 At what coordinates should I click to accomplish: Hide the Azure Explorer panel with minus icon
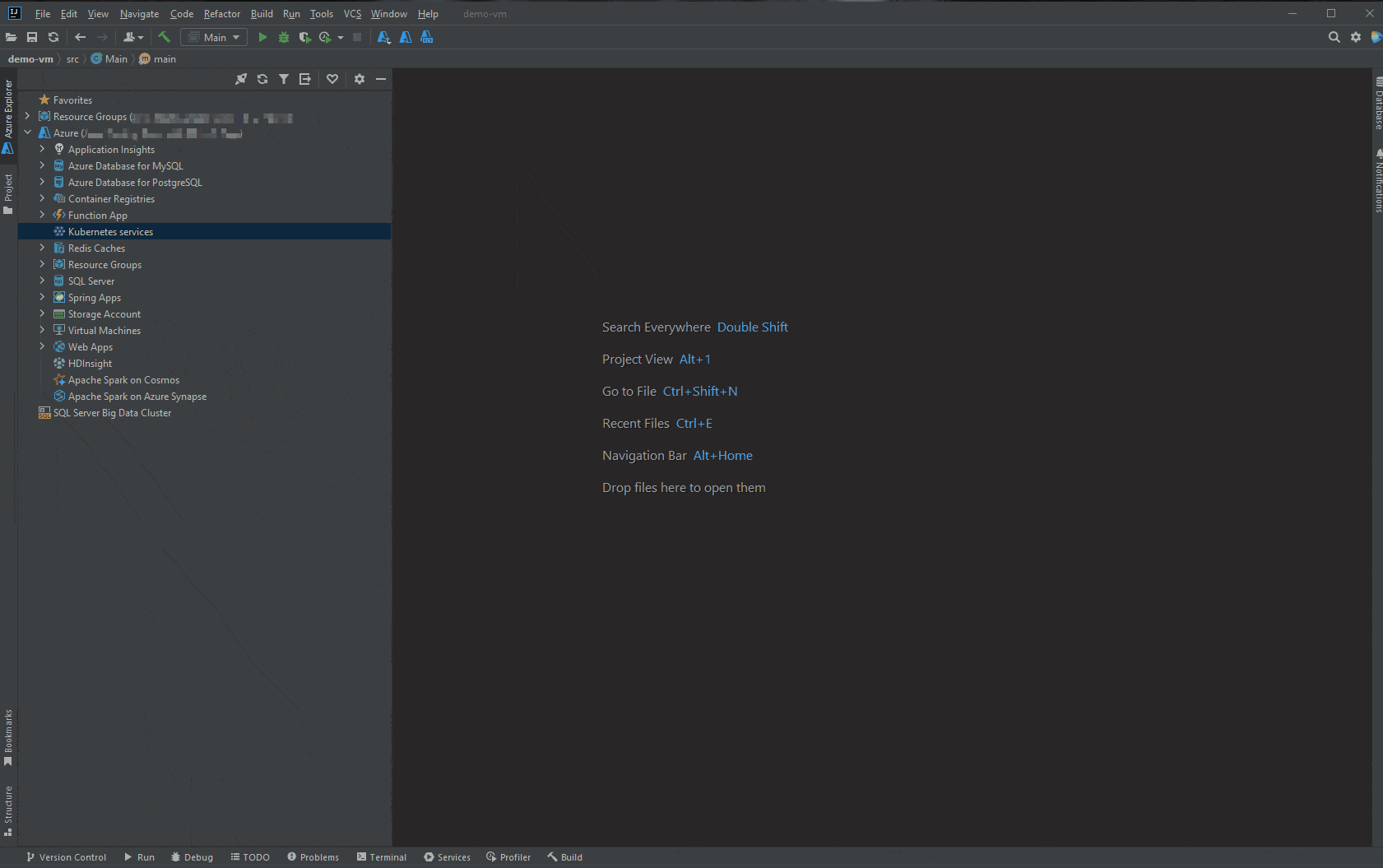pyautogui.click(x=381, y=79)
